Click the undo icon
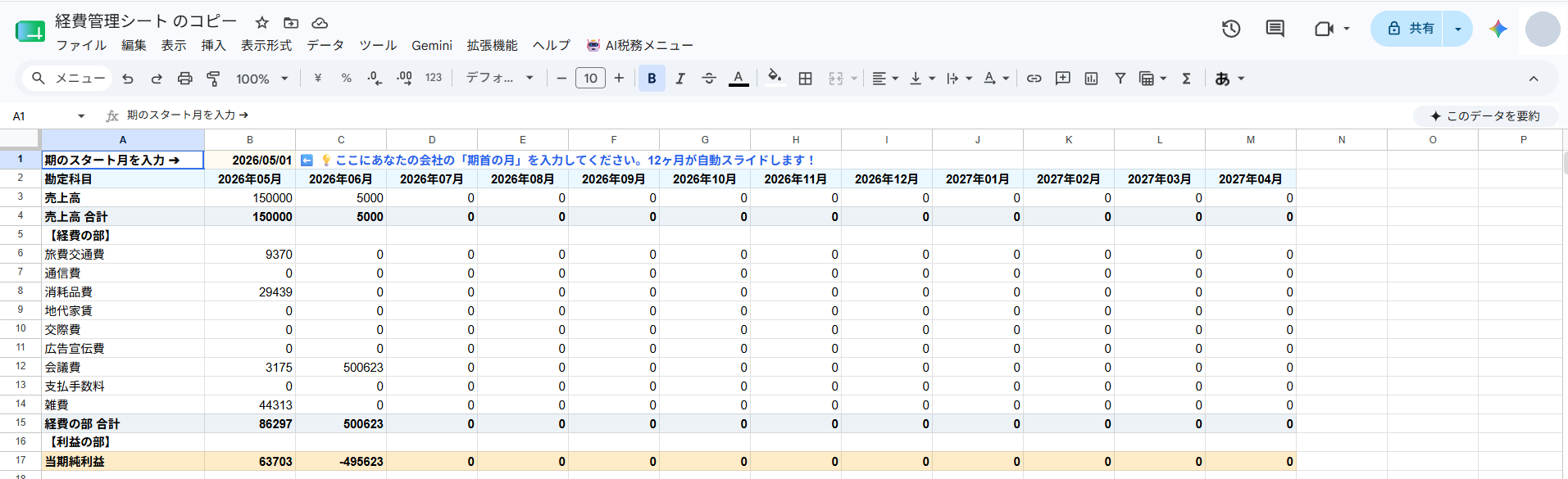Image resolution: width=1568 pixels, height=479 pixels. click(x=128, y=79)
